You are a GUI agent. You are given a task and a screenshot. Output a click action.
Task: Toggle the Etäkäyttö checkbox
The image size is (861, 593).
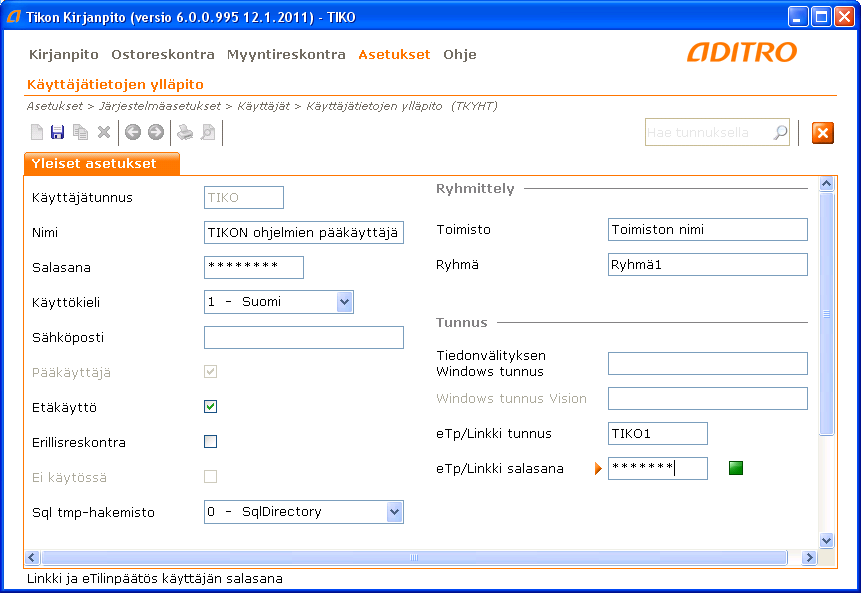click(x=210, y=407)
